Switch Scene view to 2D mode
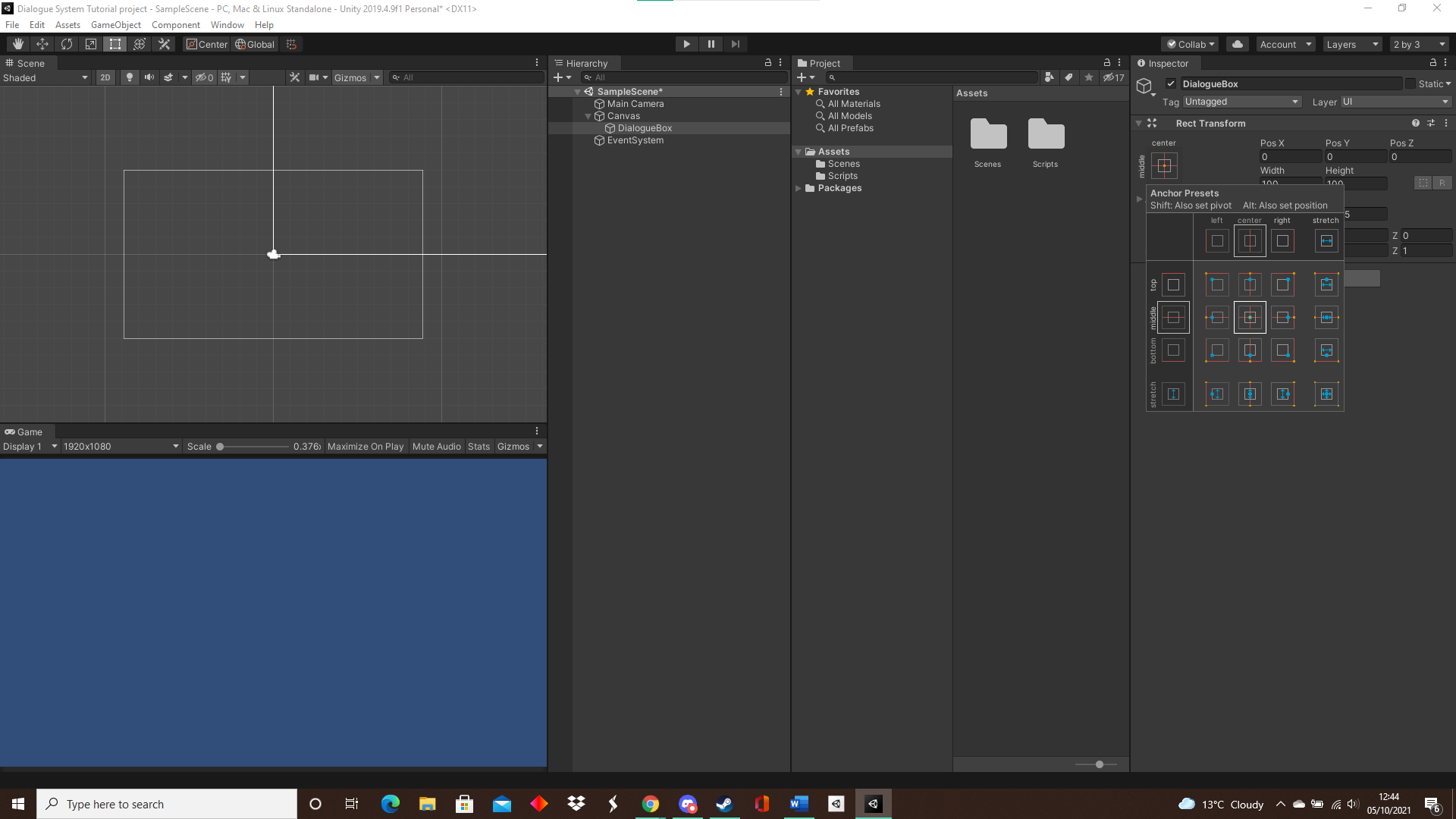The width and height of the screenshot is (1456, 819). click(105, 77)
